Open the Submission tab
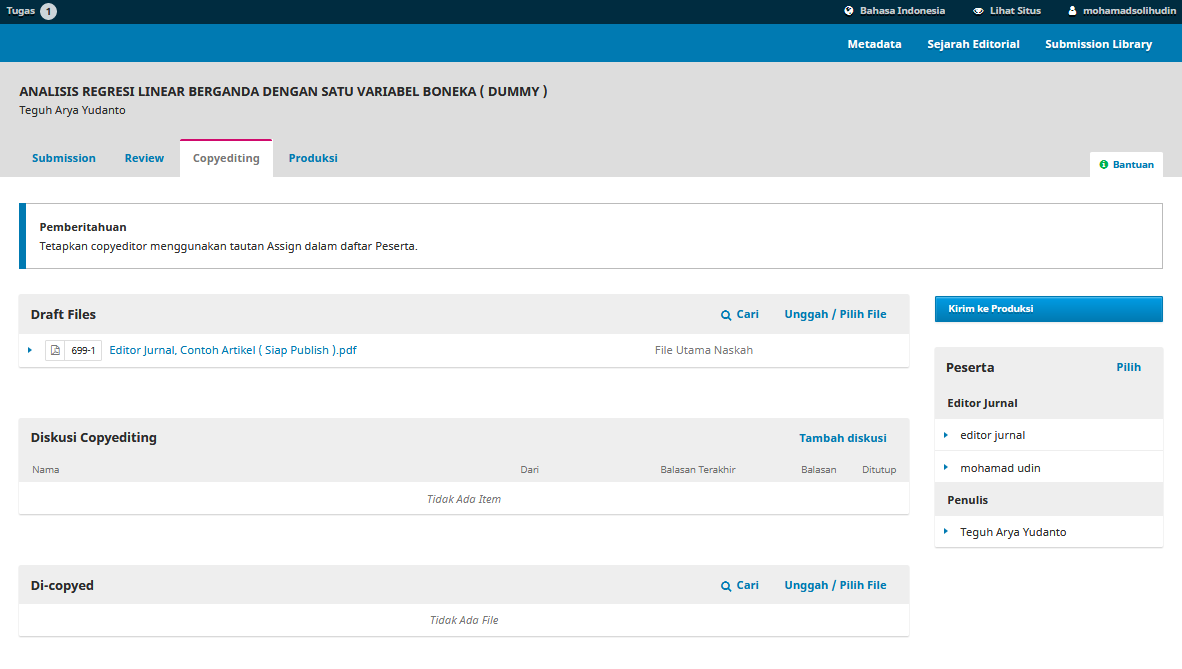The height and width of the screenshot is (669, 1182). (64, 158)
